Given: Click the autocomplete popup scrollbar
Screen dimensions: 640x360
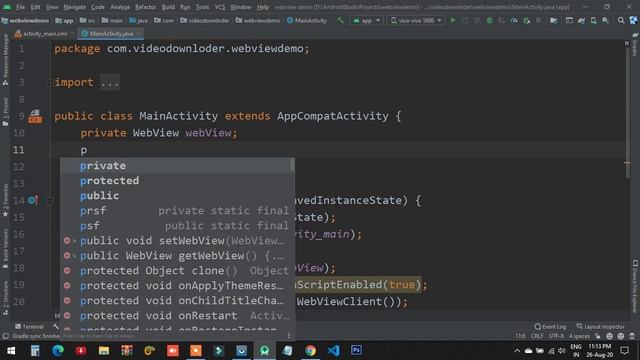Looking at the screenshot, I should point(292,165).
